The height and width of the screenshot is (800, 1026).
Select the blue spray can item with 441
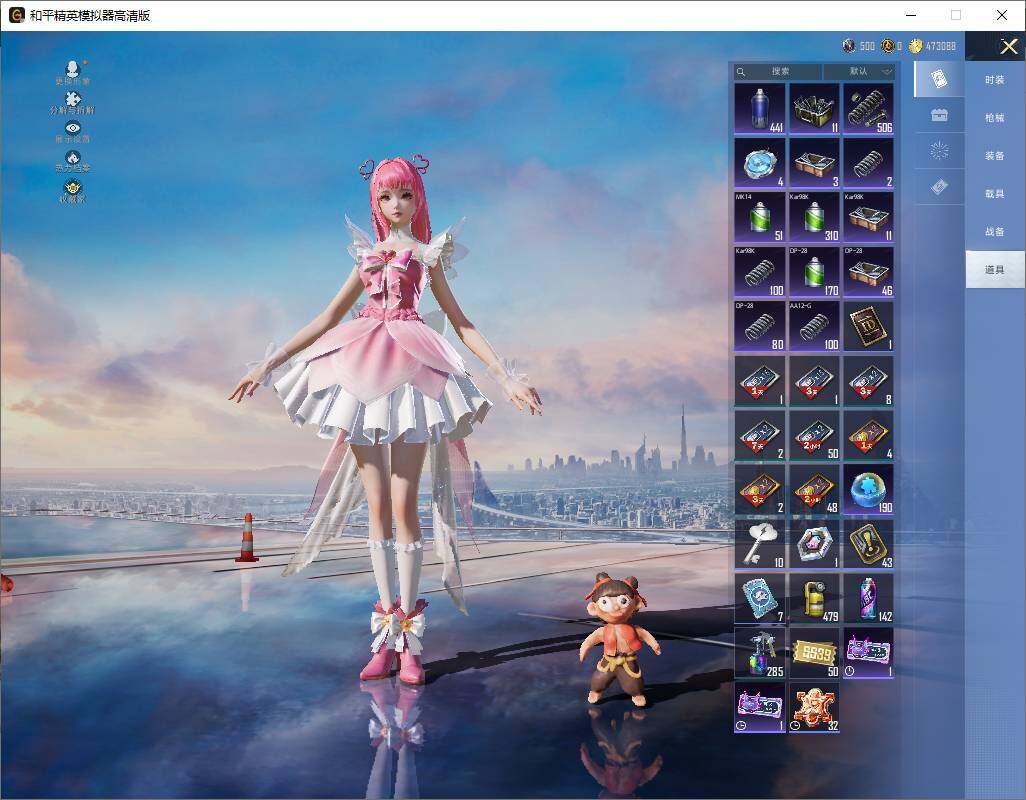tap(760, 109)
